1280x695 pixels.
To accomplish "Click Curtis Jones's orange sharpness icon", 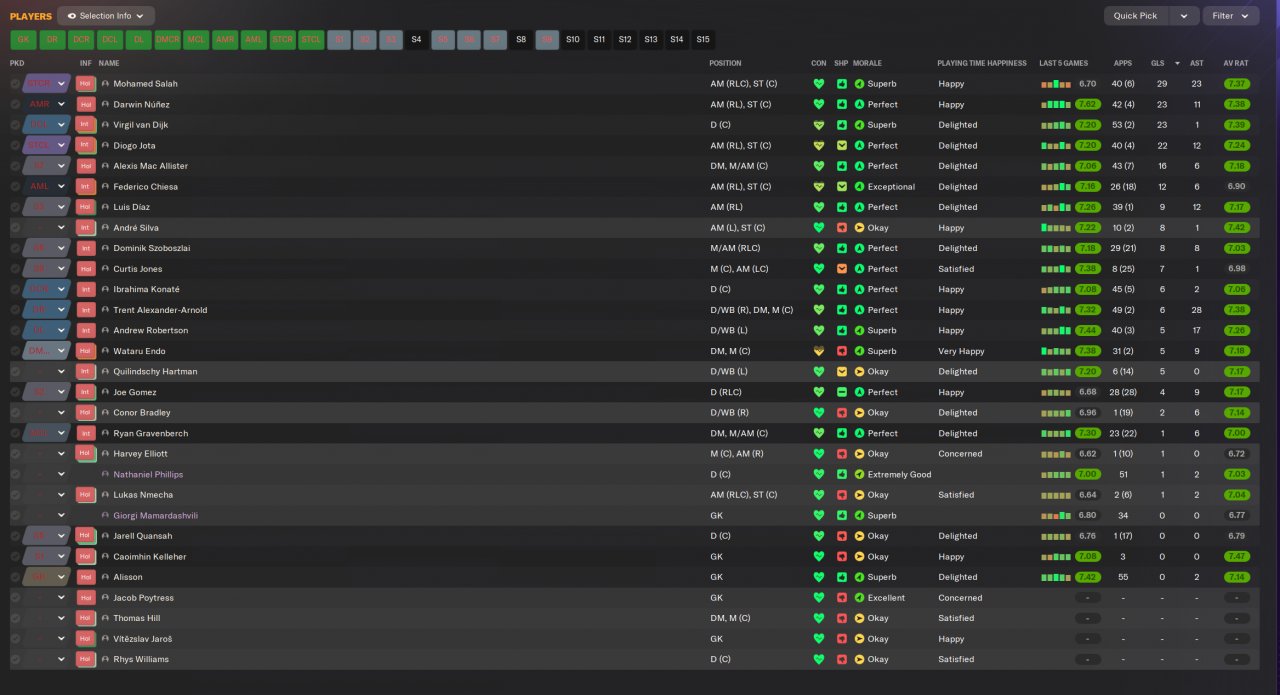I will (842, 269).
